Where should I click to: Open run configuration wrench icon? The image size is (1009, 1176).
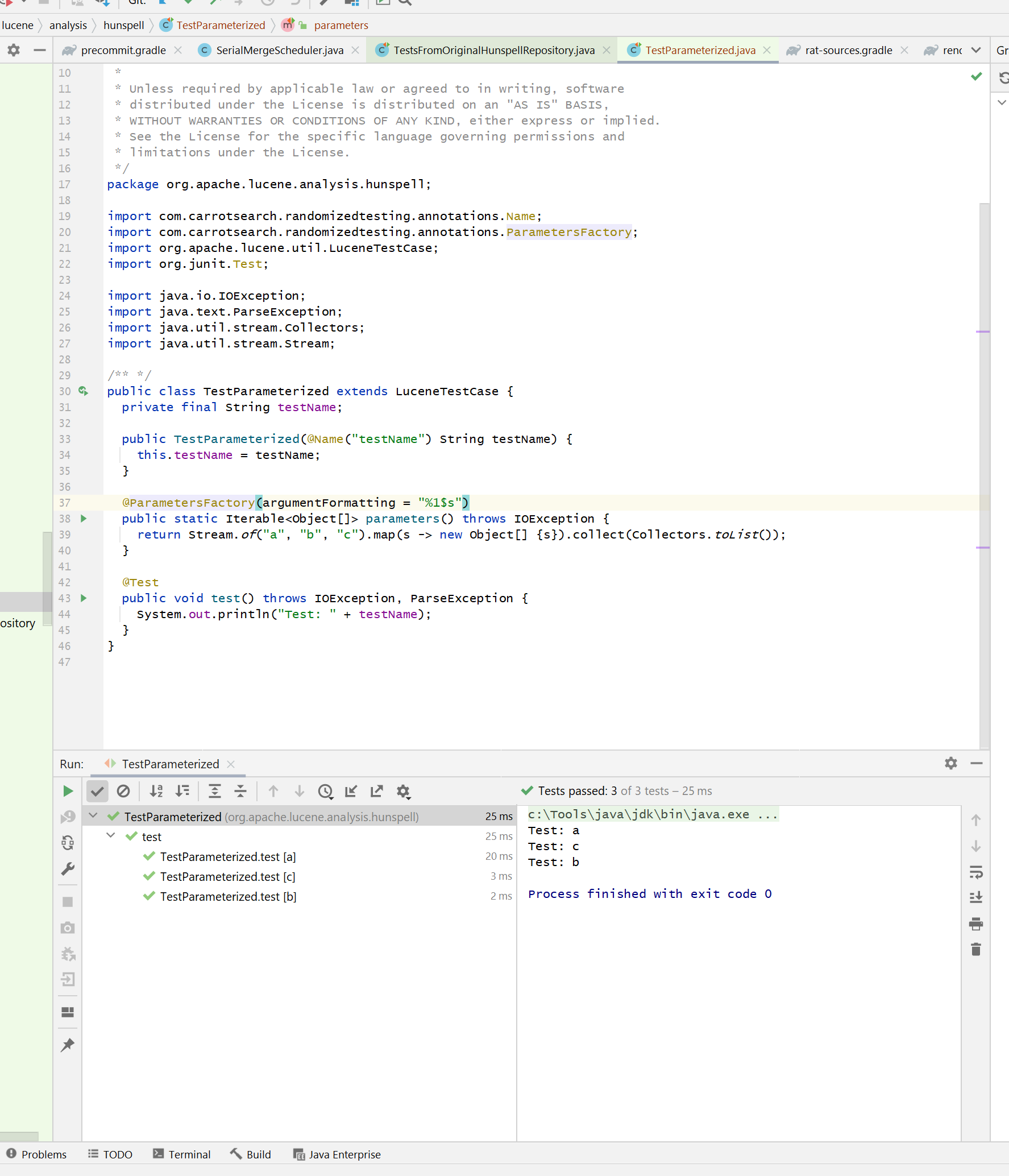(68, 869)
